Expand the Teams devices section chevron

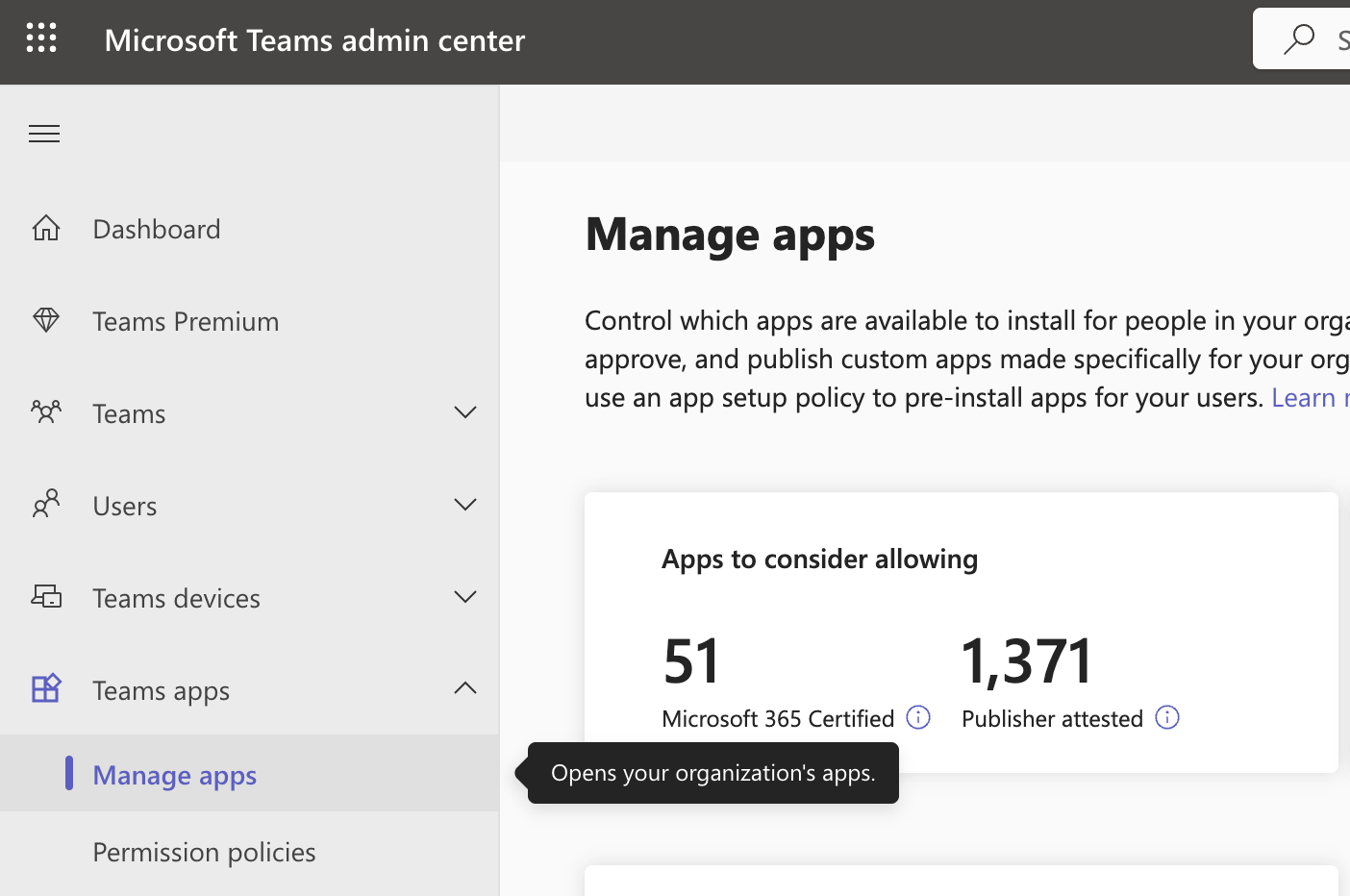pyautogui.click(x=465, y=597)
